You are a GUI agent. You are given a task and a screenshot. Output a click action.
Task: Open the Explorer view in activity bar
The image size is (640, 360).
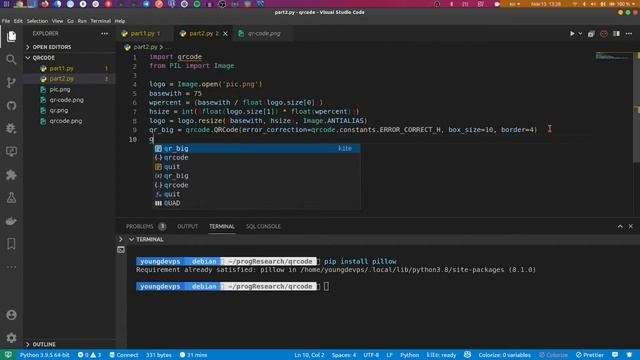pos(11,36)
